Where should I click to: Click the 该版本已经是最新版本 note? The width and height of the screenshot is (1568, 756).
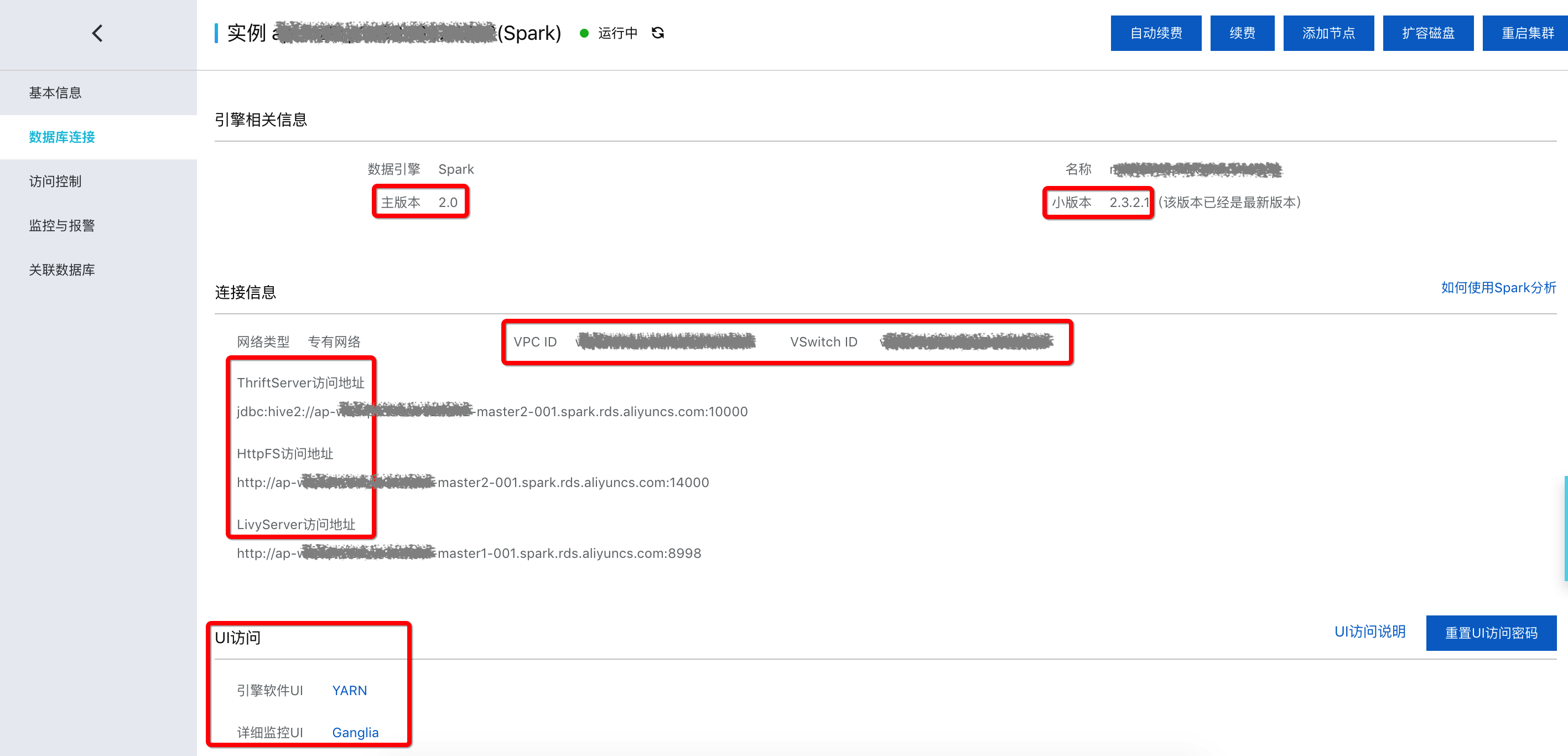click(x=1229, y=202)
